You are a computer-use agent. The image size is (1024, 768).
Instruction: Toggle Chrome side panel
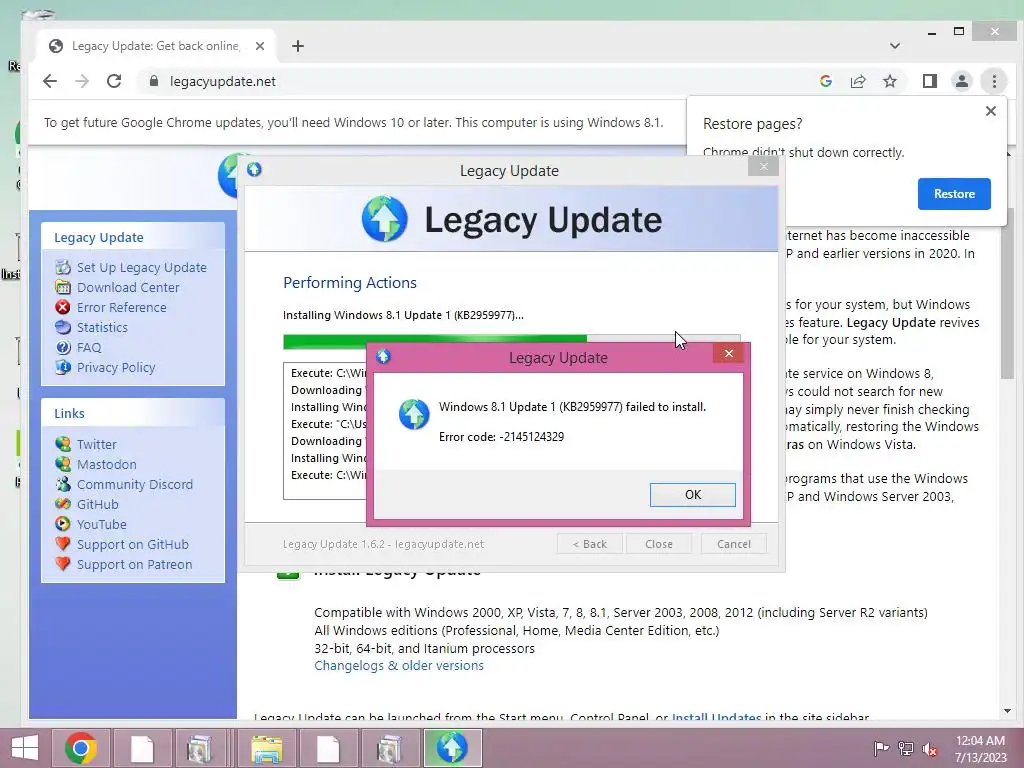pyautogui.click(x=929, y=81)
